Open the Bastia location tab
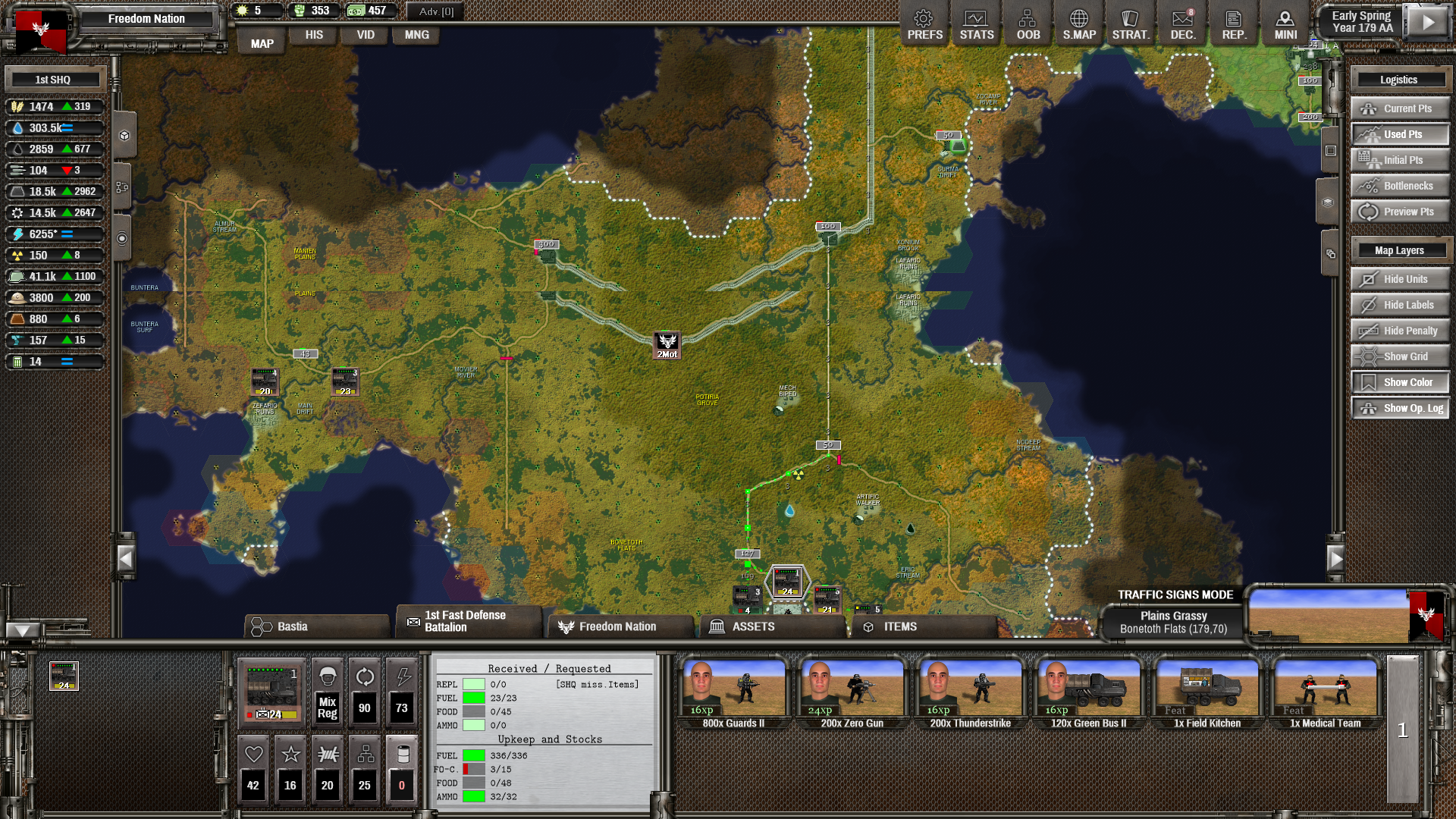1456x819 pixels. coord(317,626)
